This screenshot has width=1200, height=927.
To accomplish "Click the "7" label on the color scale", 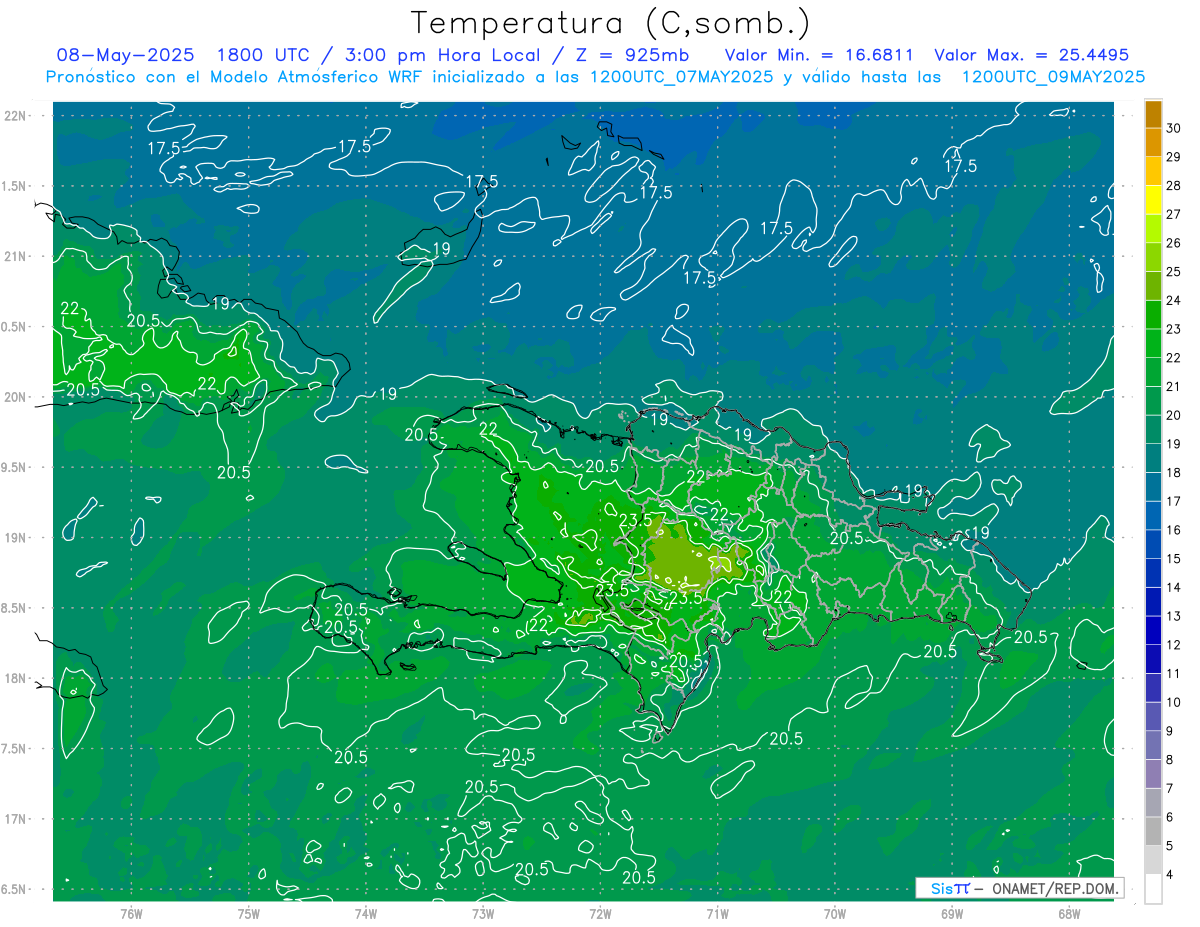I will (1170, 788).
